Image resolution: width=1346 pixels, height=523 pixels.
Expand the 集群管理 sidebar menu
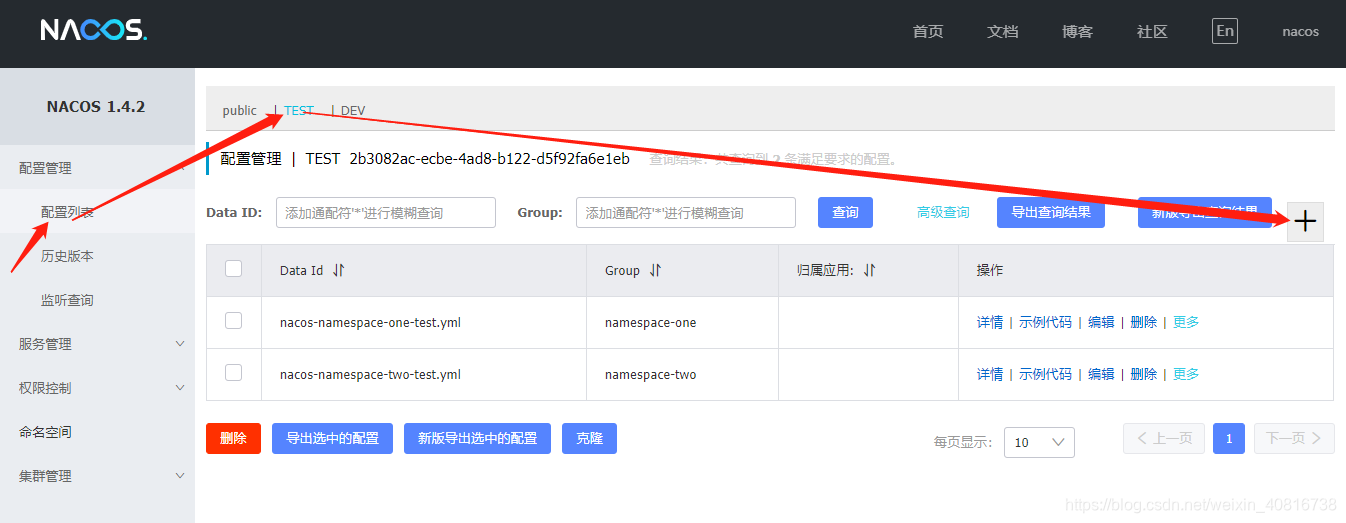coord(97,476)
